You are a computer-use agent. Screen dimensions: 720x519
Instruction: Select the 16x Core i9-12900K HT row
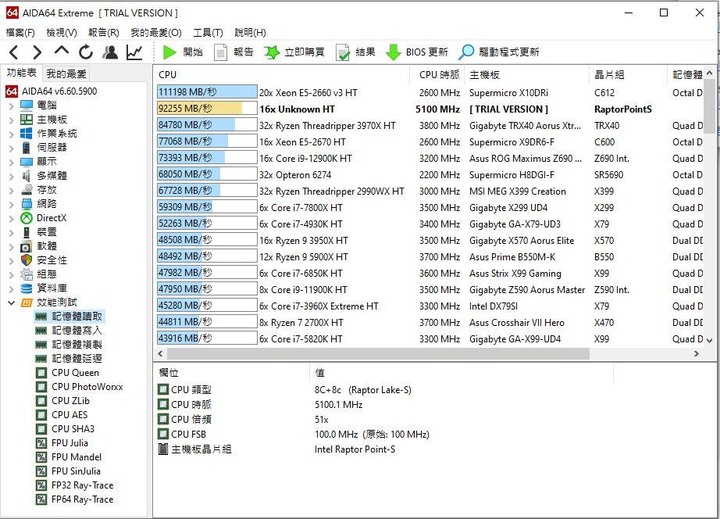click(x=430, y=158)
